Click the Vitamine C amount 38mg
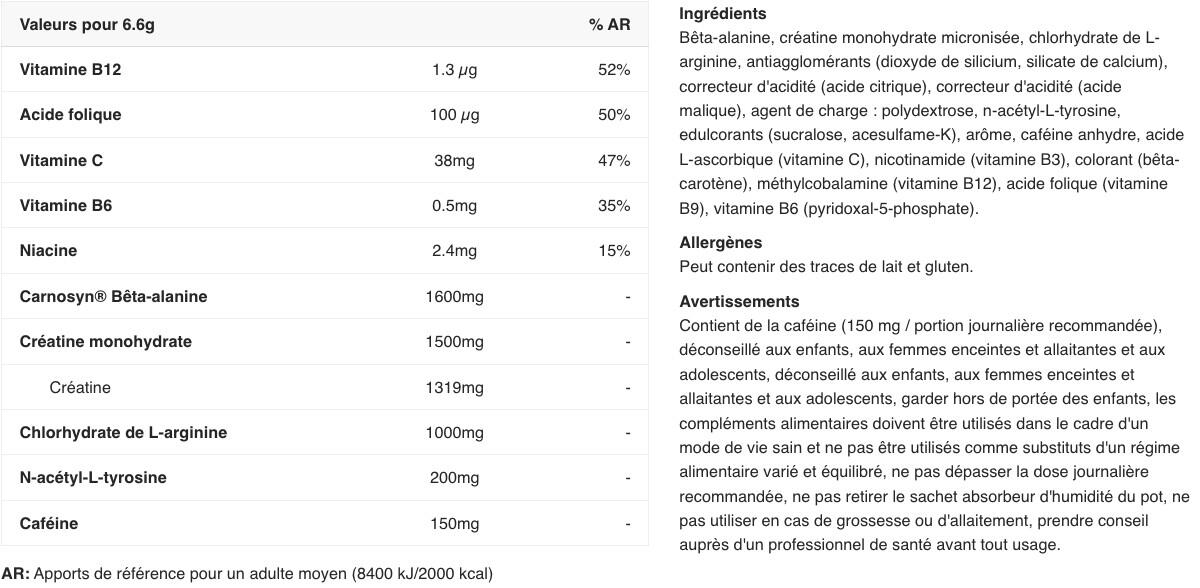Screen dimensions: 1200x588 454,160
